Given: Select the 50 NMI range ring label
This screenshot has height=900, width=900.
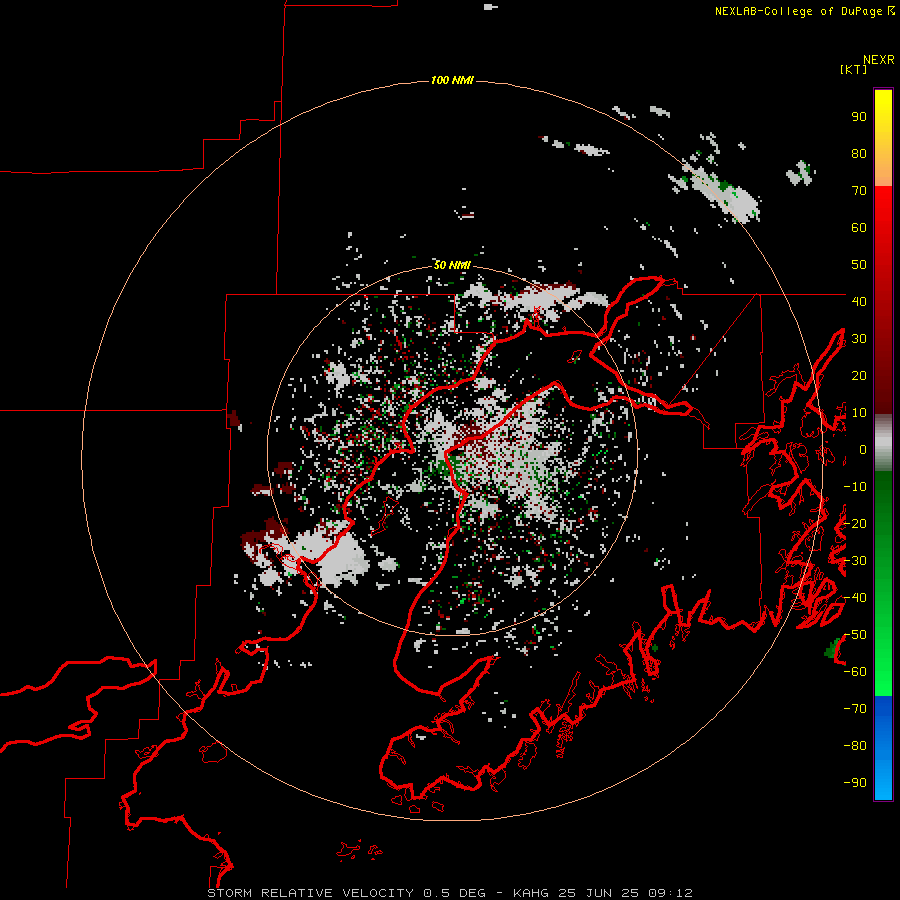Looking at the screenshot, I should [x=452, y=265].
